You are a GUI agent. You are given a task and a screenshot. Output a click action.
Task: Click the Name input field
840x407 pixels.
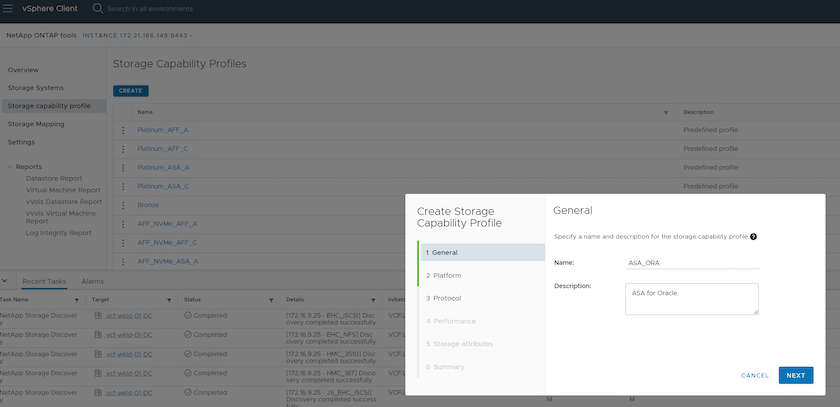tap(692, 263)
